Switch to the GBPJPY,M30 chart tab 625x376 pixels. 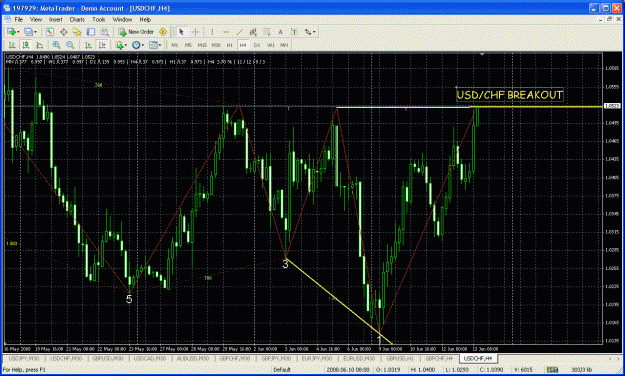click(x=276, y=359)
